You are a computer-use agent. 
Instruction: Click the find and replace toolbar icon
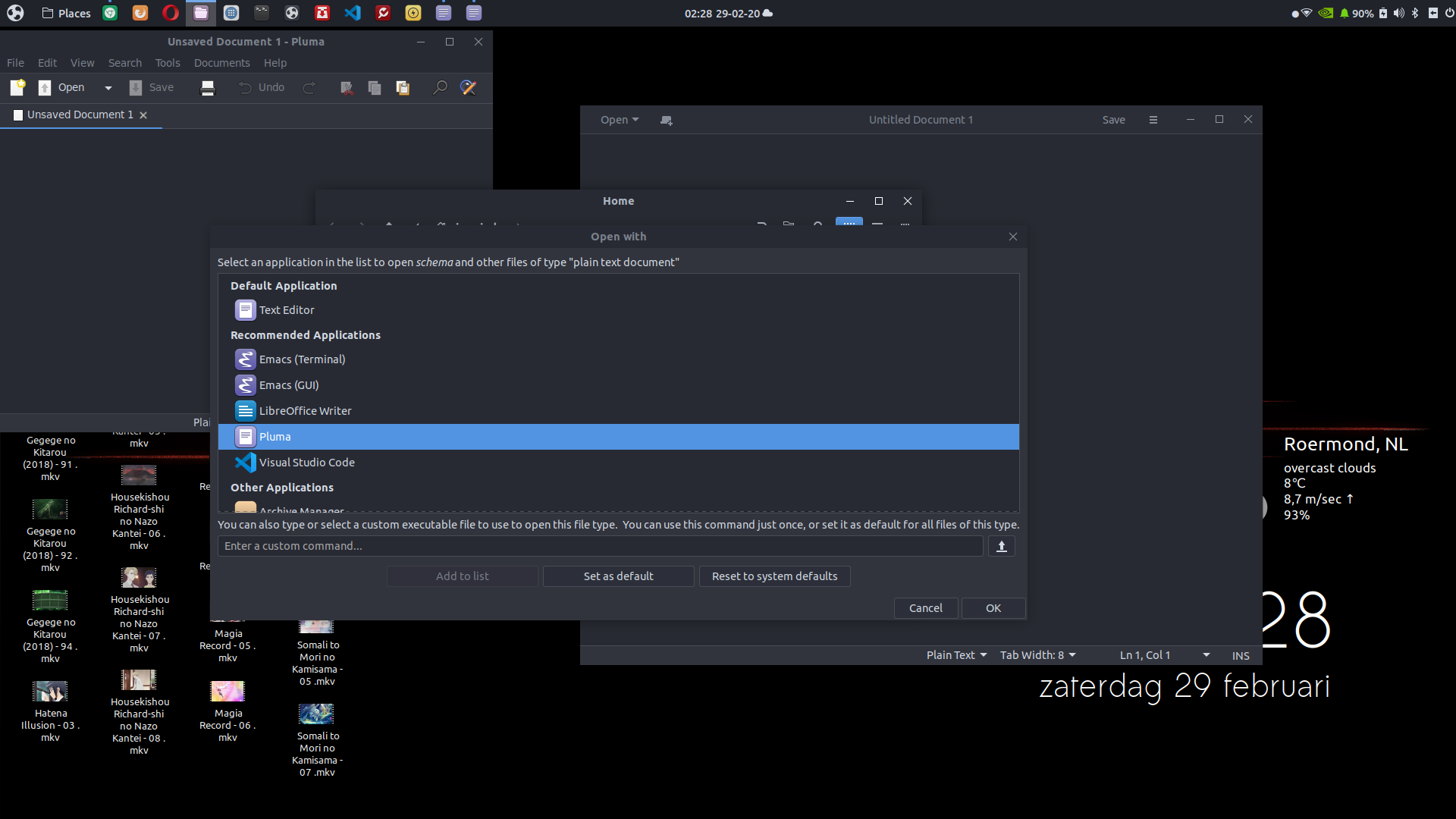tap(469, 88)
